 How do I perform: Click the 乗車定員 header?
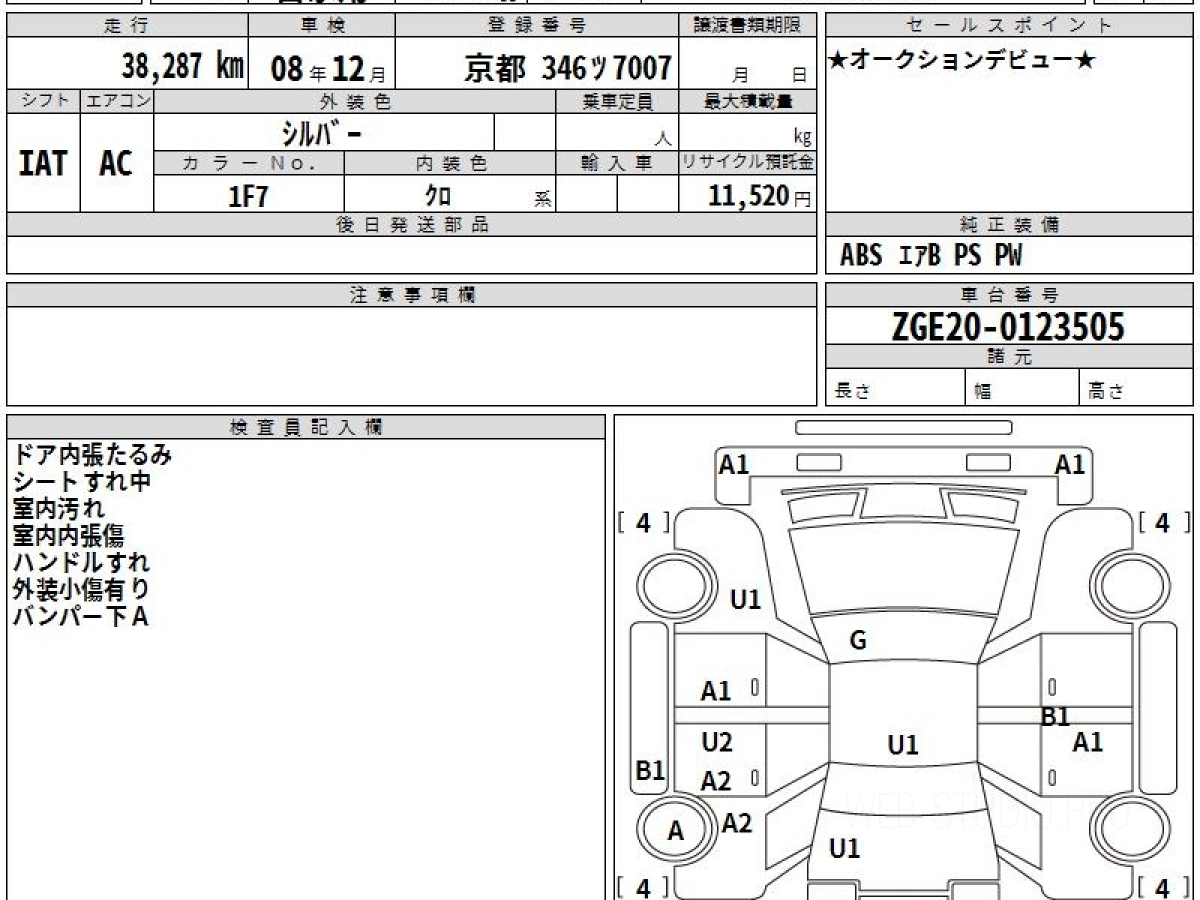[x=617, y=101]
